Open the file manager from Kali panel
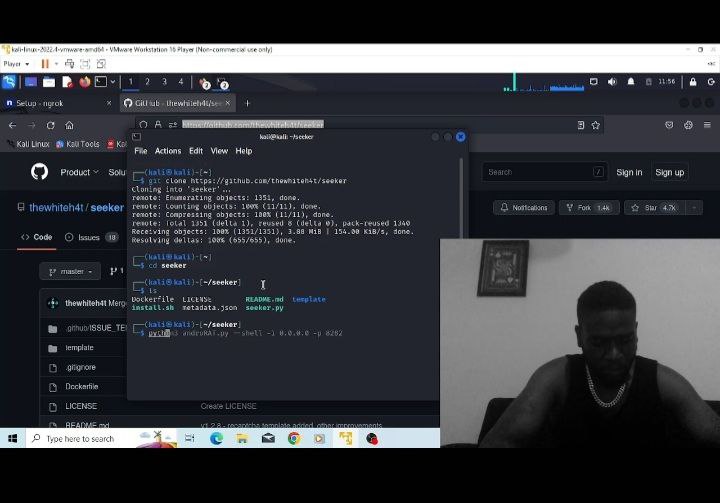The width and height of the screenshot is (720, 503). [49, 82]
